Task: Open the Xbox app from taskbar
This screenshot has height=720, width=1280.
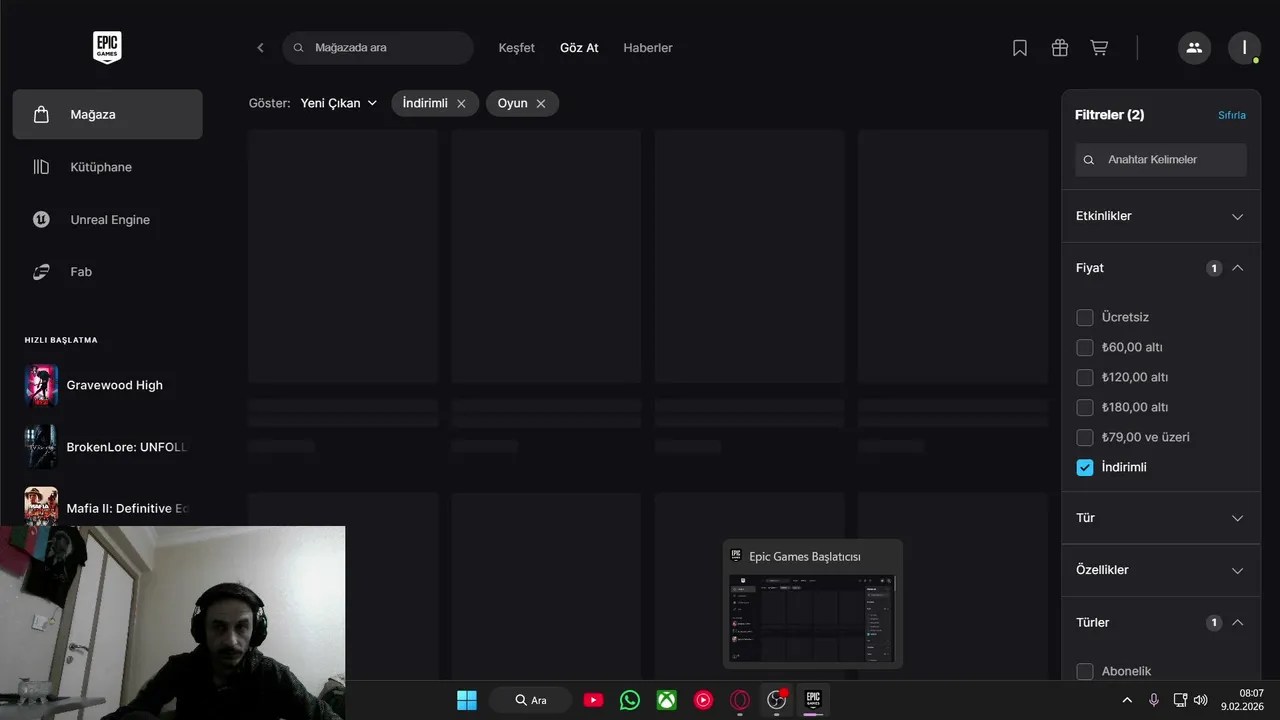Action: coord(667,700)
